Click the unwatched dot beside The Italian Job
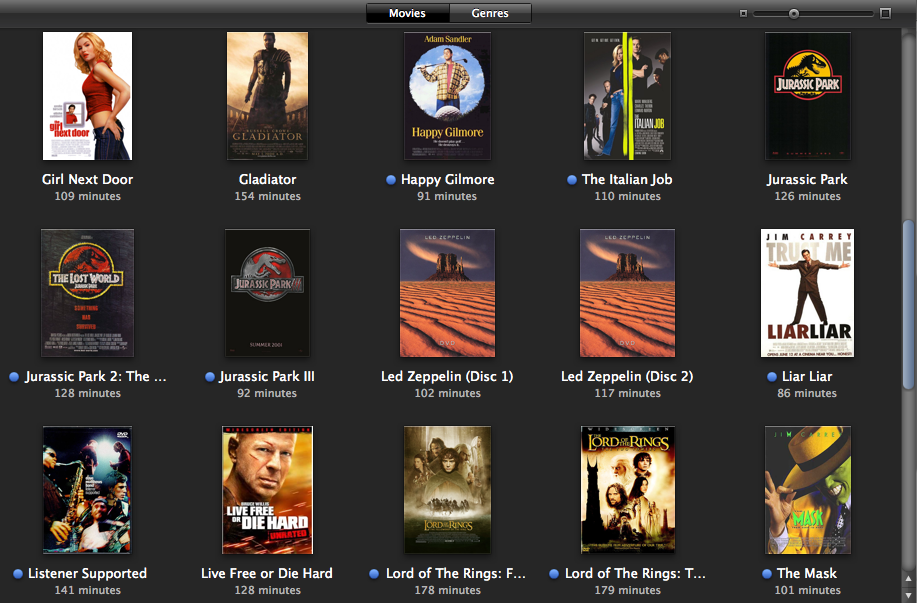This screenshot has width=917, height=603. point(572,180)
